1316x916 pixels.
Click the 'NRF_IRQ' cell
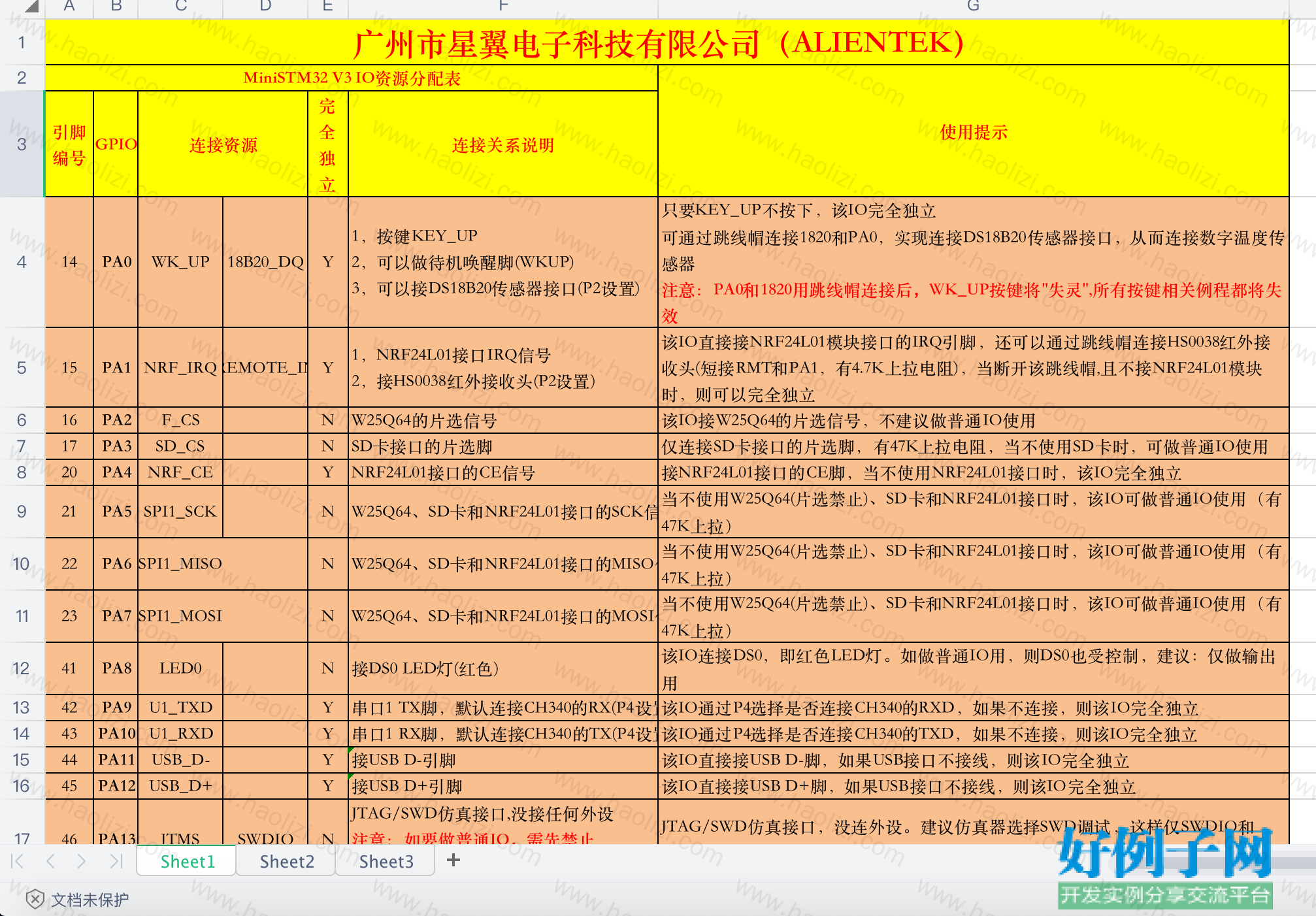click(181, 367)
